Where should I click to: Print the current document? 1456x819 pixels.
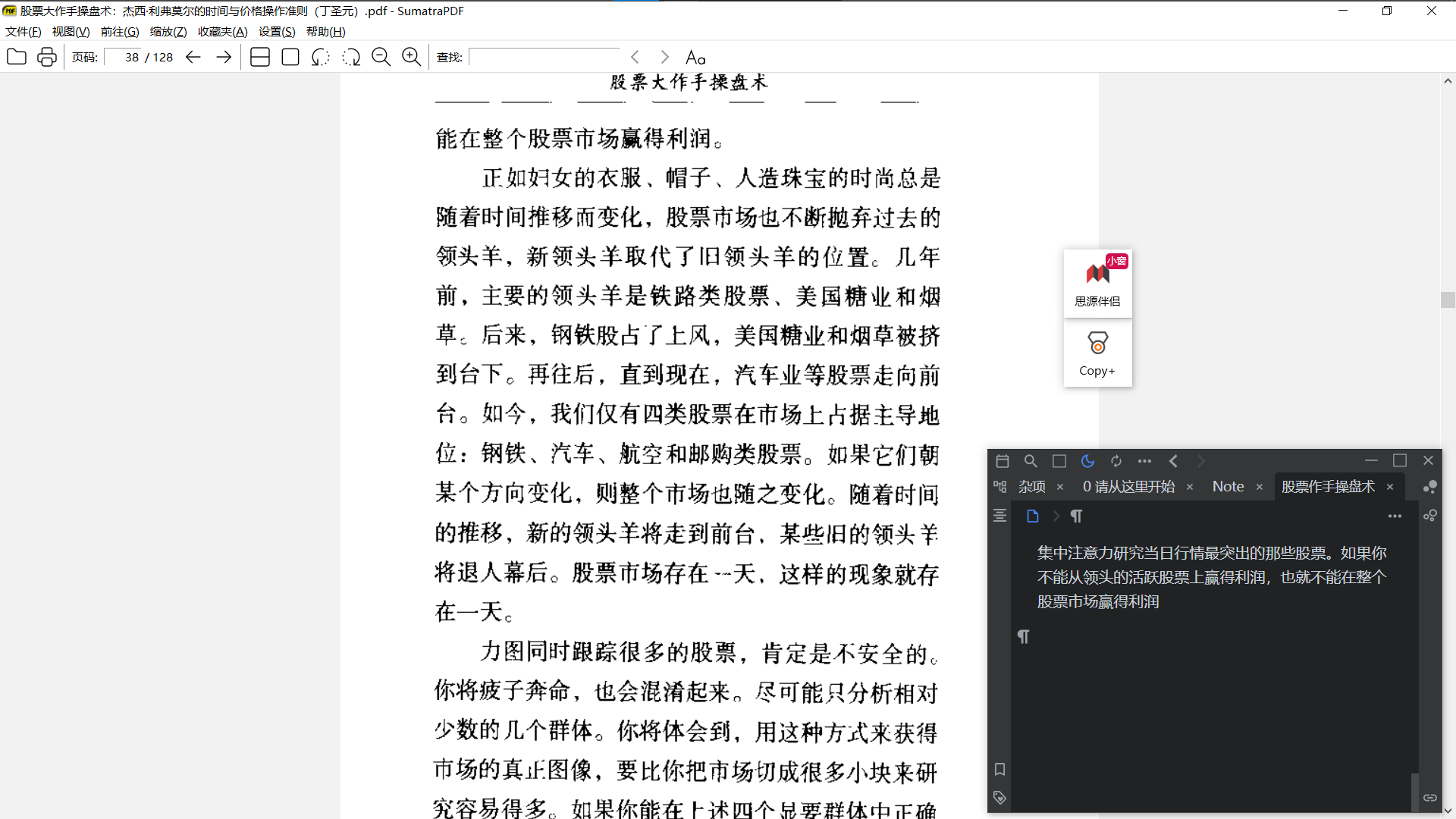tap(46, 57)
